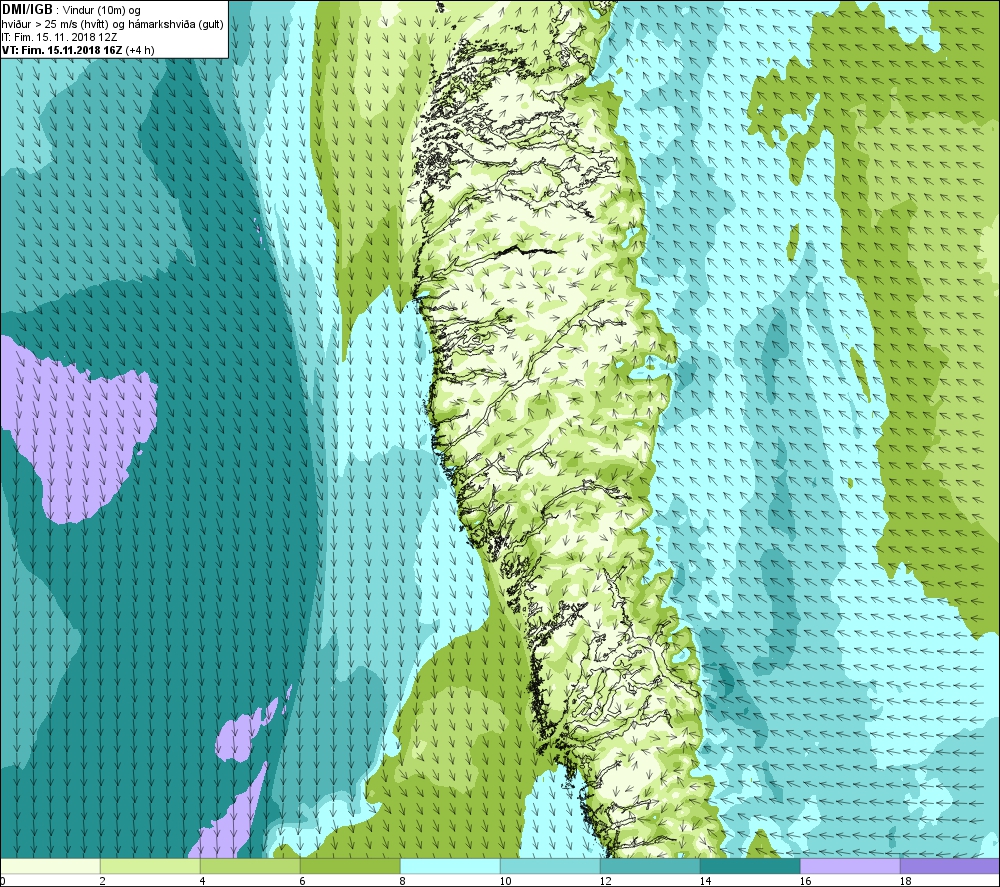Click the medium green 4–6 m/s legend swatch
1000x887 pixels.
click(x=250, y=866)
